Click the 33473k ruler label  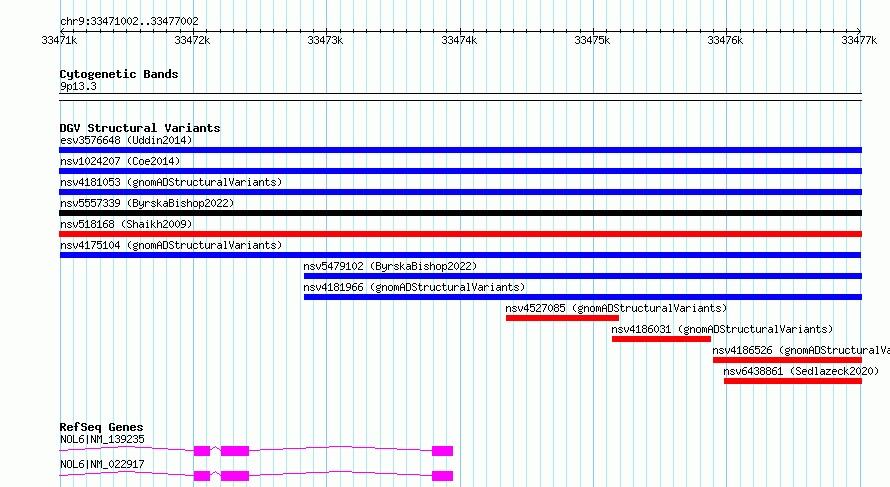click(325, 40)
